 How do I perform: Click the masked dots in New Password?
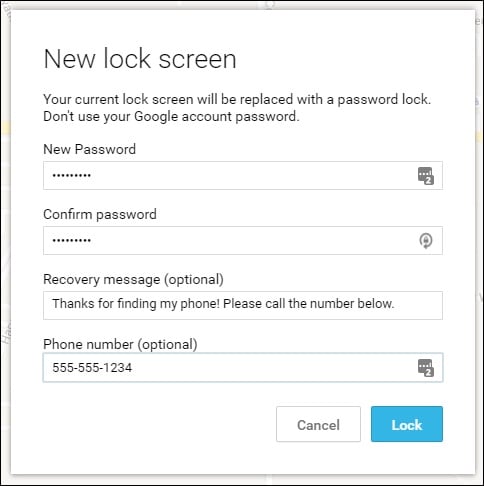pyautogui.click(x=72, y=175)
